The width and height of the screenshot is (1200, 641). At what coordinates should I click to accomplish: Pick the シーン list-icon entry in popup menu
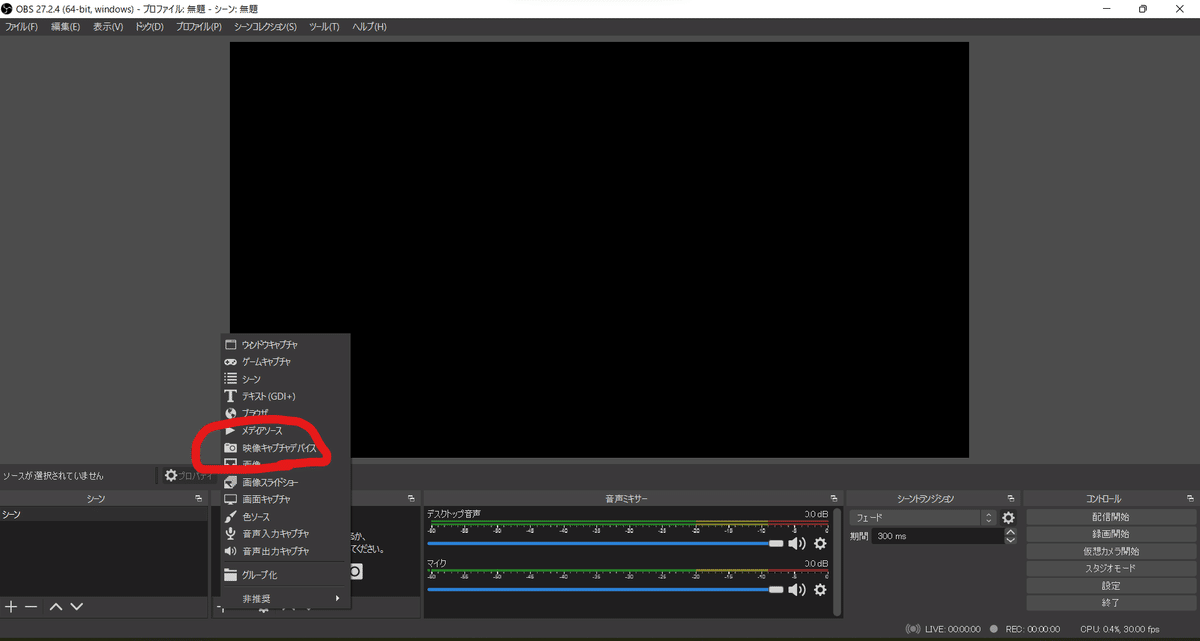pos(285,379)
